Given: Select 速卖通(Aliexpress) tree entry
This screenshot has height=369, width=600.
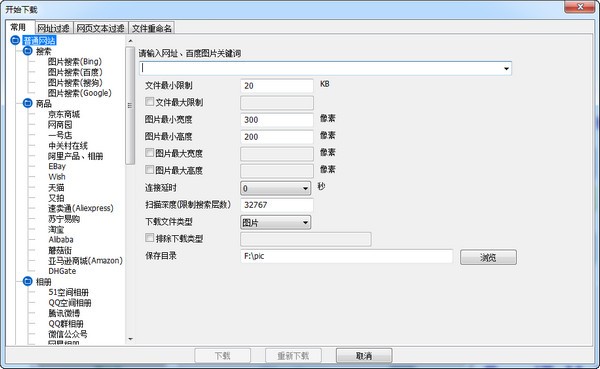Looking at the screenshot, I should pyautogui.click(x=81, y=208).
